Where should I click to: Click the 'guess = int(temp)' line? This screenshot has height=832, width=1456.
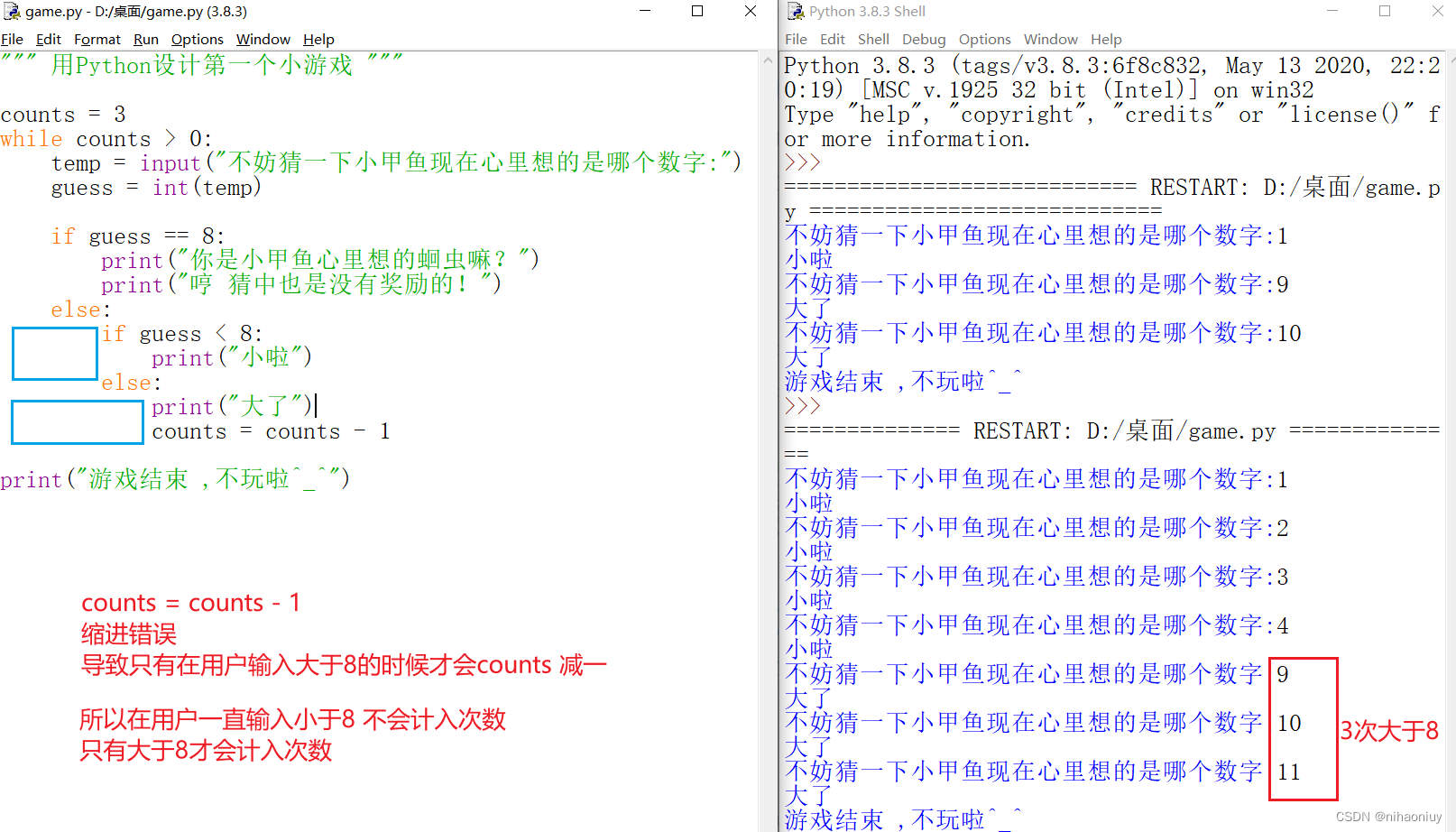156,188
